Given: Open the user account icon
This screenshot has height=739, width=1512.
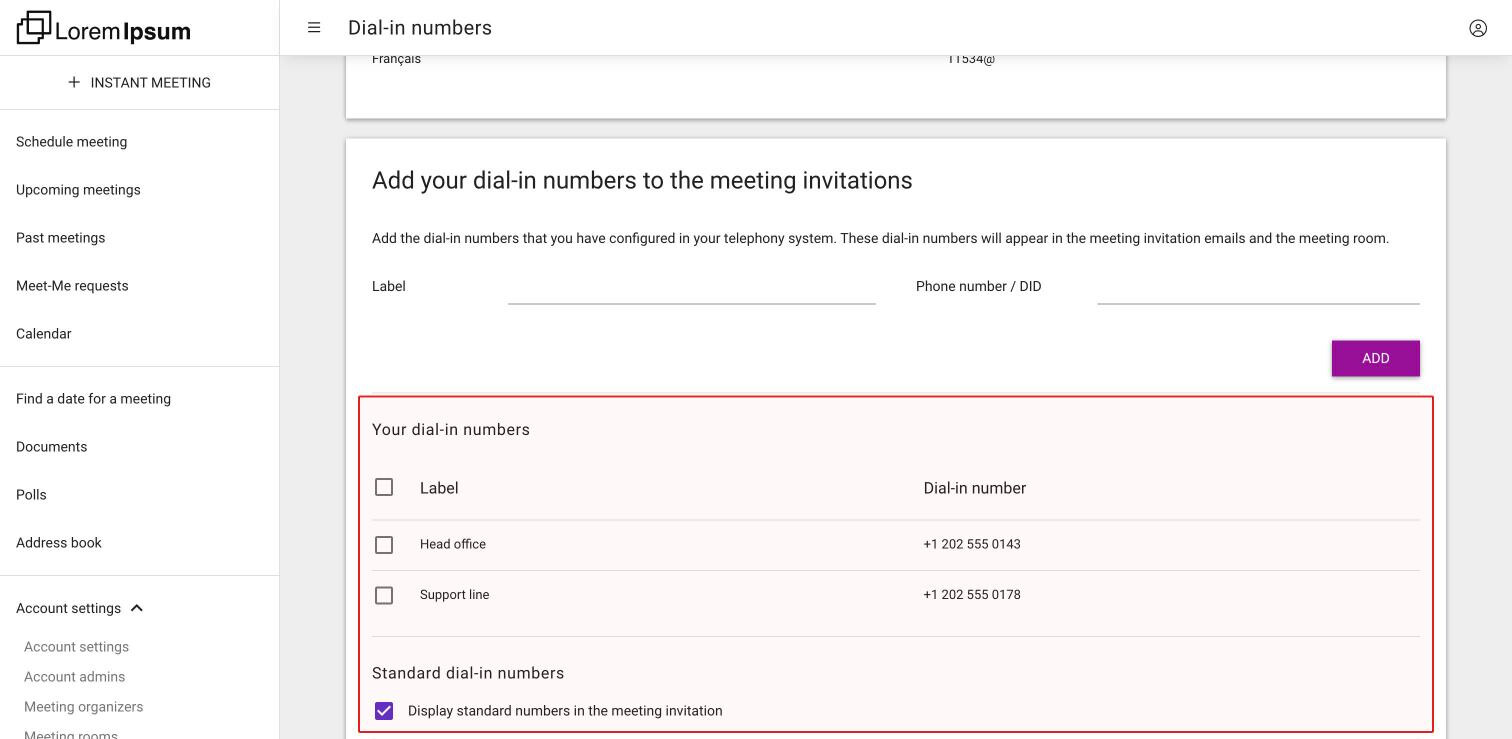Looking at the screenshot, I should [1478, 28].
